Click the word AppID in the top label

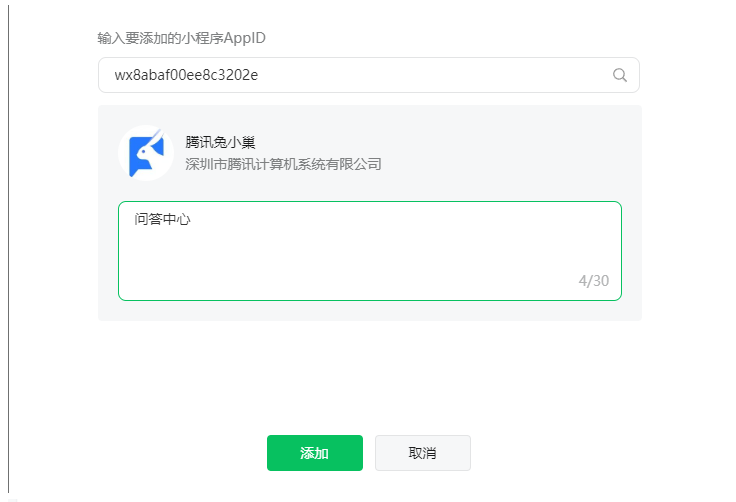point(245,38)
